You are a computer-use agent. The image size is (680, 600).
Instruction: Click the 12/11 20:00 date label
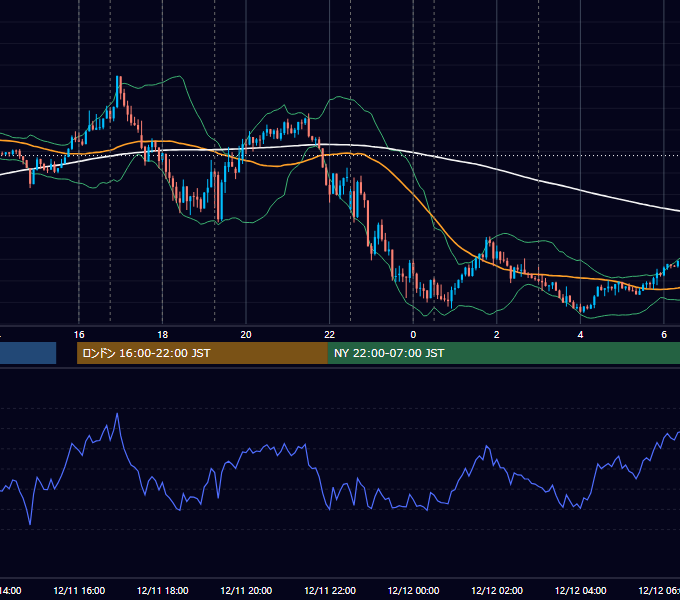(x=246, y=590)
